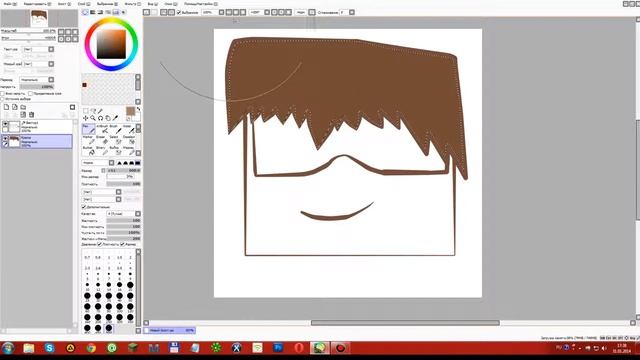Image resolution: width=640 pixels, height=360 pixels.
Task: Open the Canvas menu
Action: [64, 4]
